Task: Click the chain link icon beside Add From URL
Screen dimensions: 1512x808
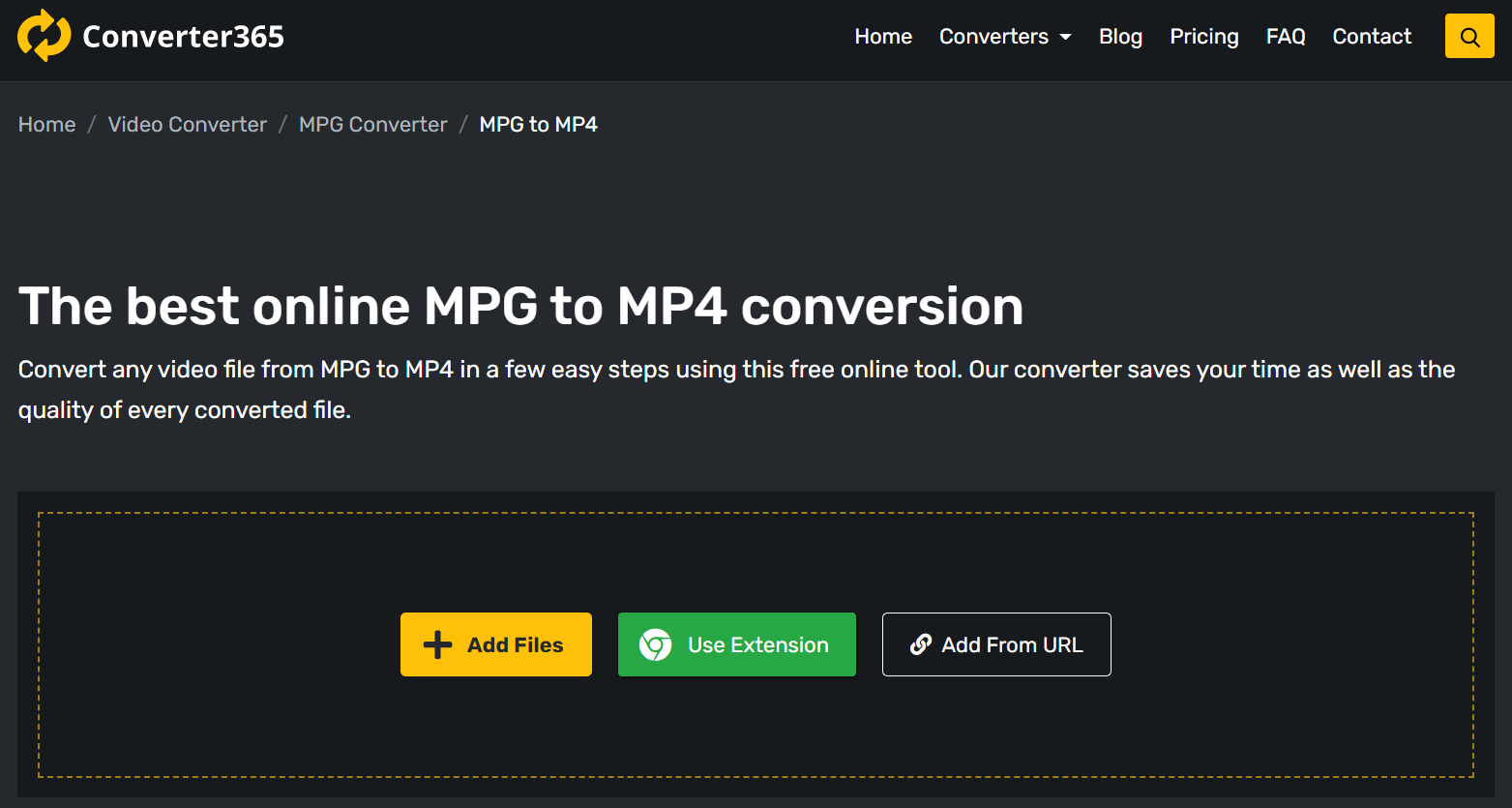Action: coord(921,645)
